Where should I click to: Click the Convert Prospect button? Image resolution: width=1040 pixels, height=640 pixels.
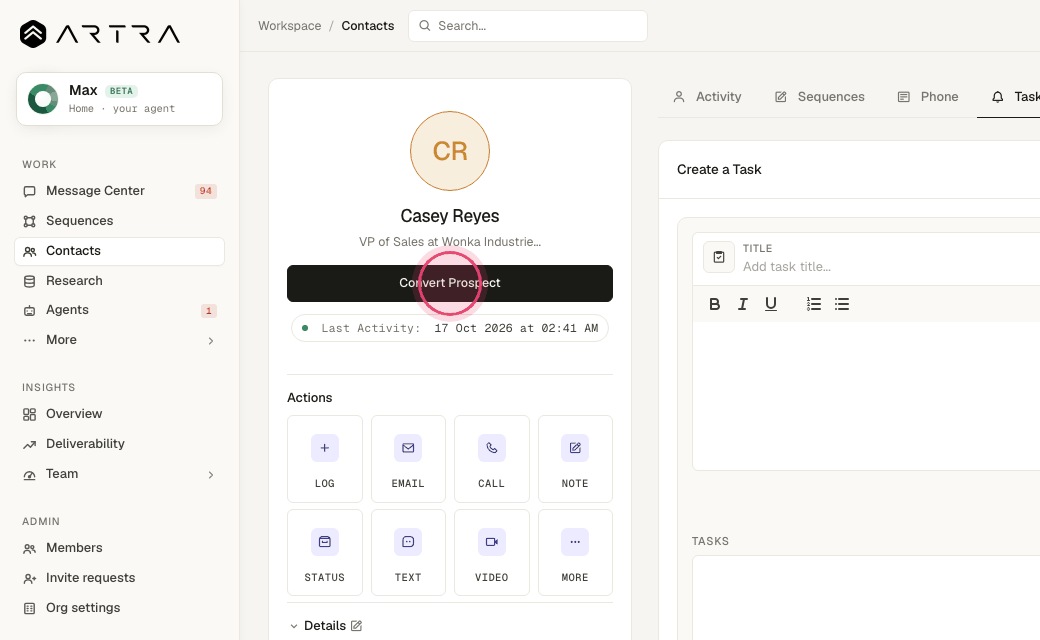pyautogui.click(x=450, y=283)
